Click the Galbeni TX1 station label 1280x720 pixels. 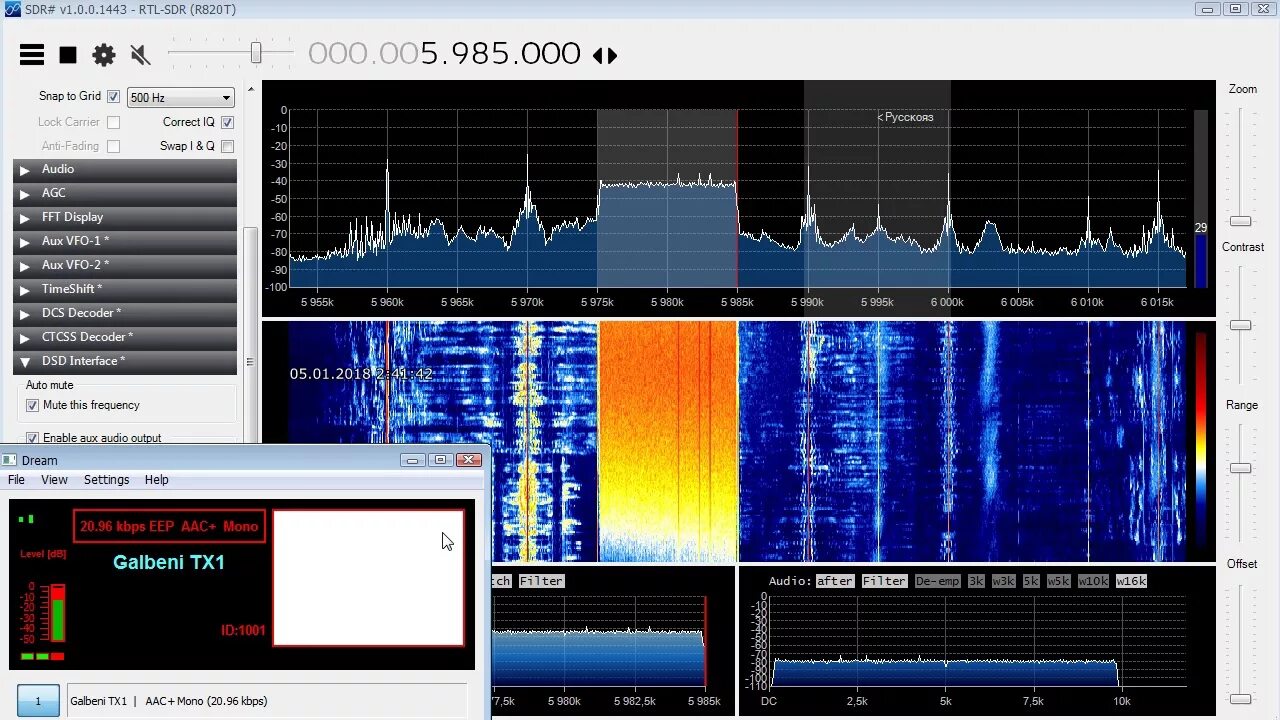coord(169,562)
